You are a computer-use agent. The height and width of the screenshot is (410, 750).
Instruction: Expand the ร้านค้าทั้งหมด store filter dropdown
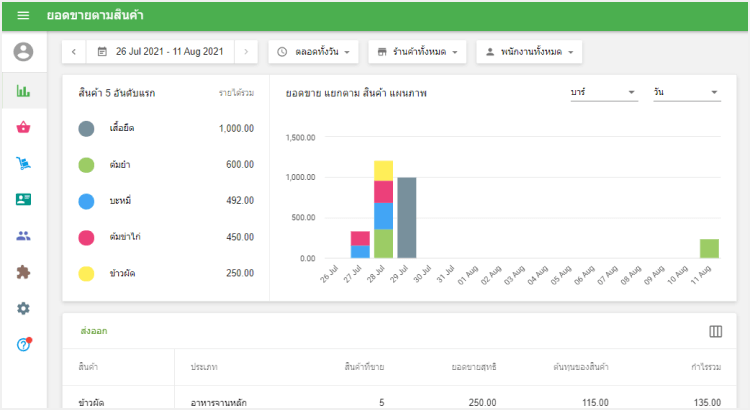tap(418, 51)
